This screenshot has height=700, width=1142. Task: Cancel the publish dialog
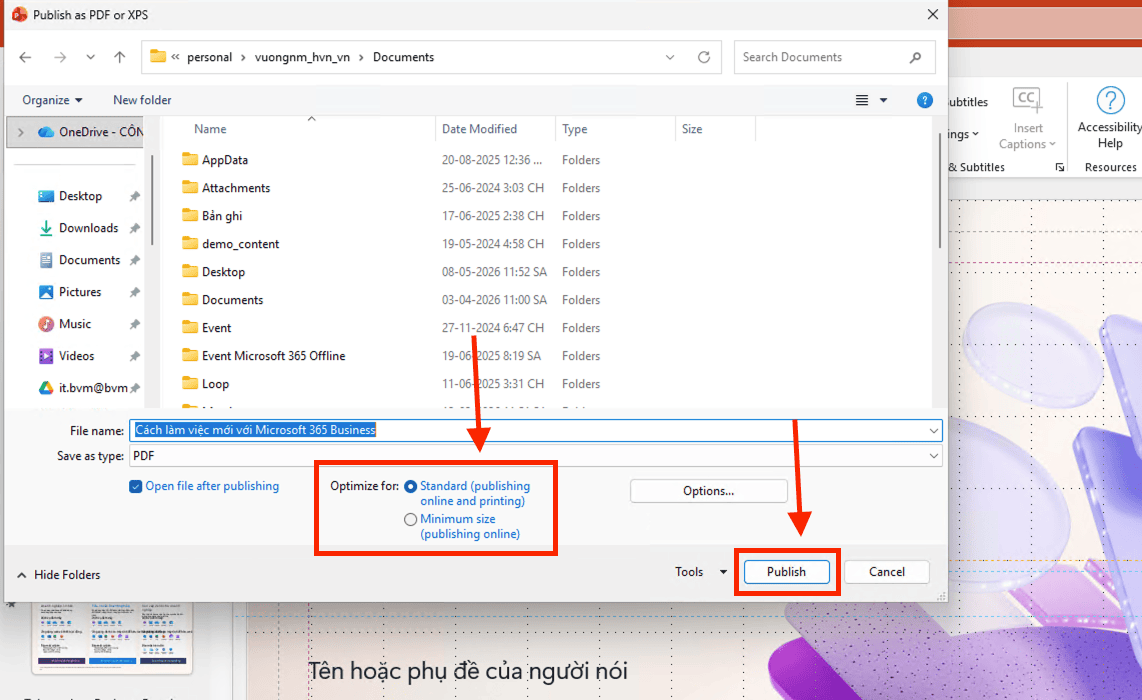tap(886, 572)
